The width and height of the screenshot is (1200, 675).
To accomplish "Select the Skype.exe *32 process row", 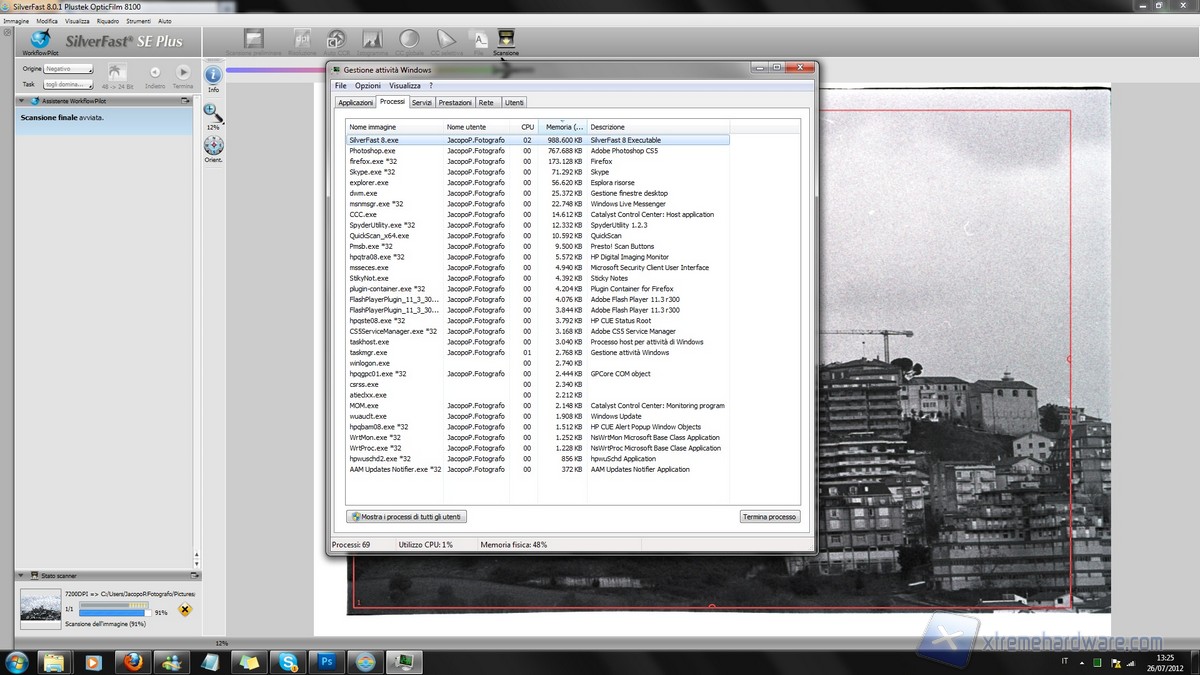I will click(x=537, y=172).
